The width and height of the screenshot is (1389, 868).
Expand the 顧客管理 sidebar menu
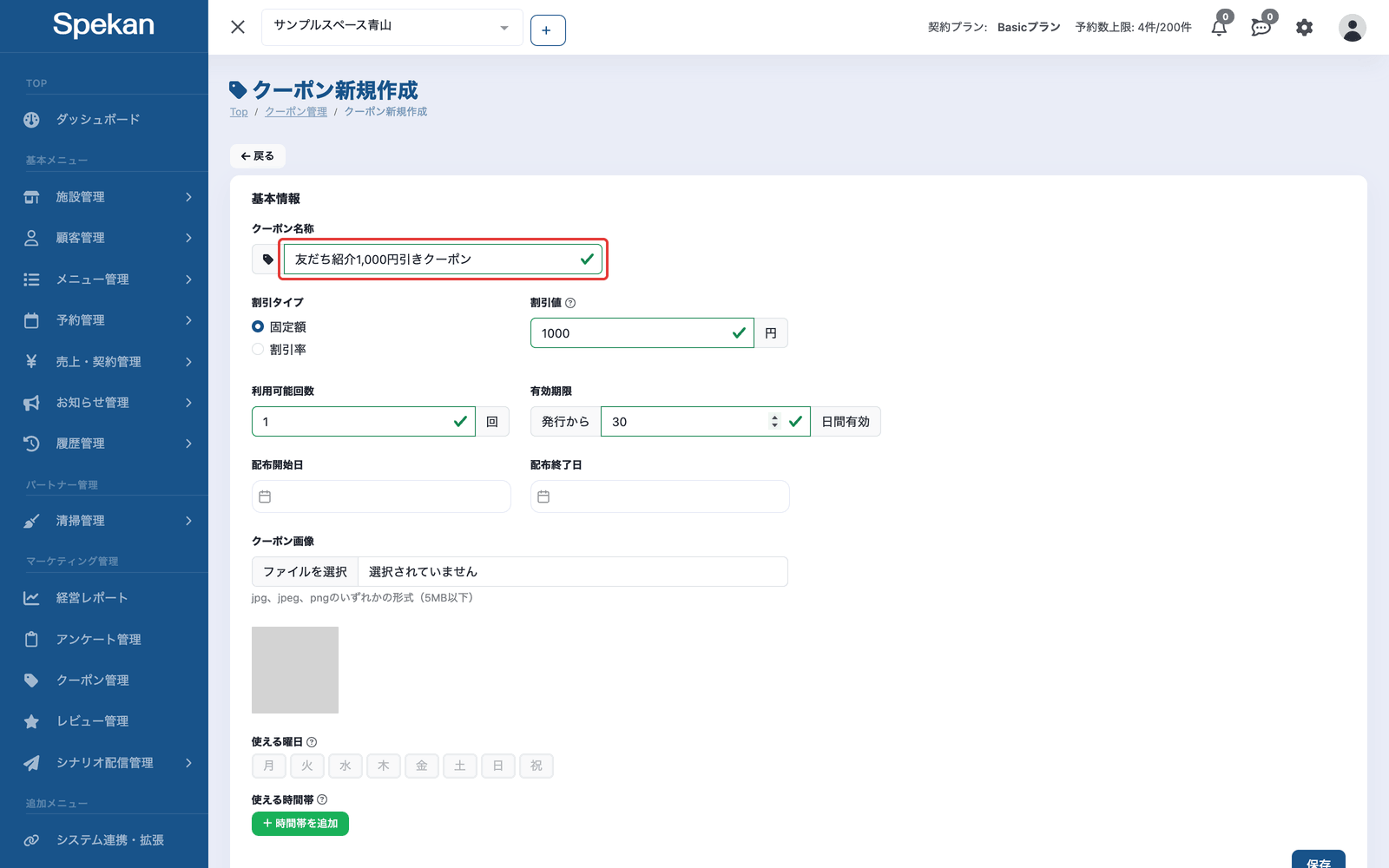104,238
